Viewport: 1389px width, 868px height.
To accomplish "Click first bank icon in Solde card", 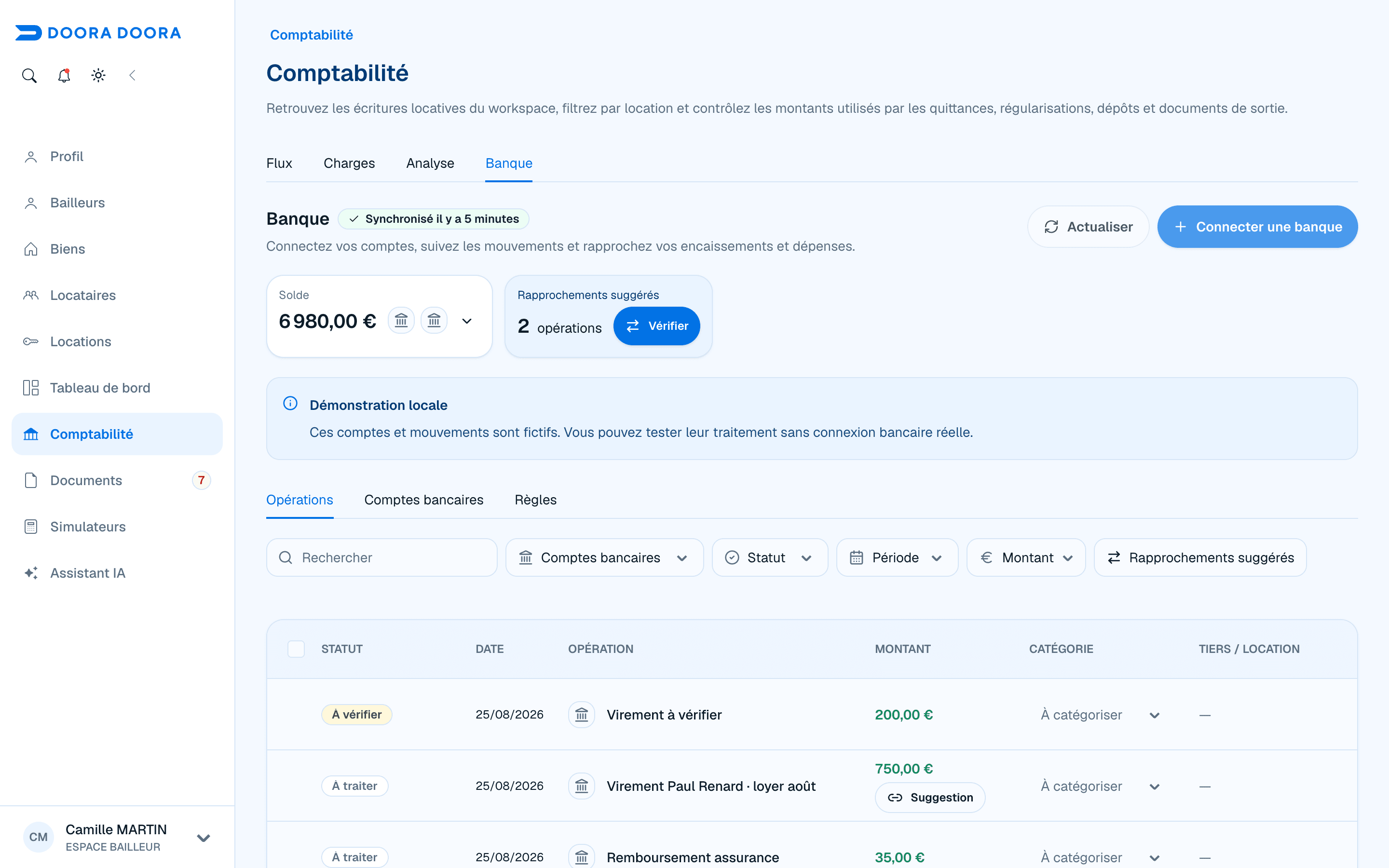I will (x=401, y=320).
